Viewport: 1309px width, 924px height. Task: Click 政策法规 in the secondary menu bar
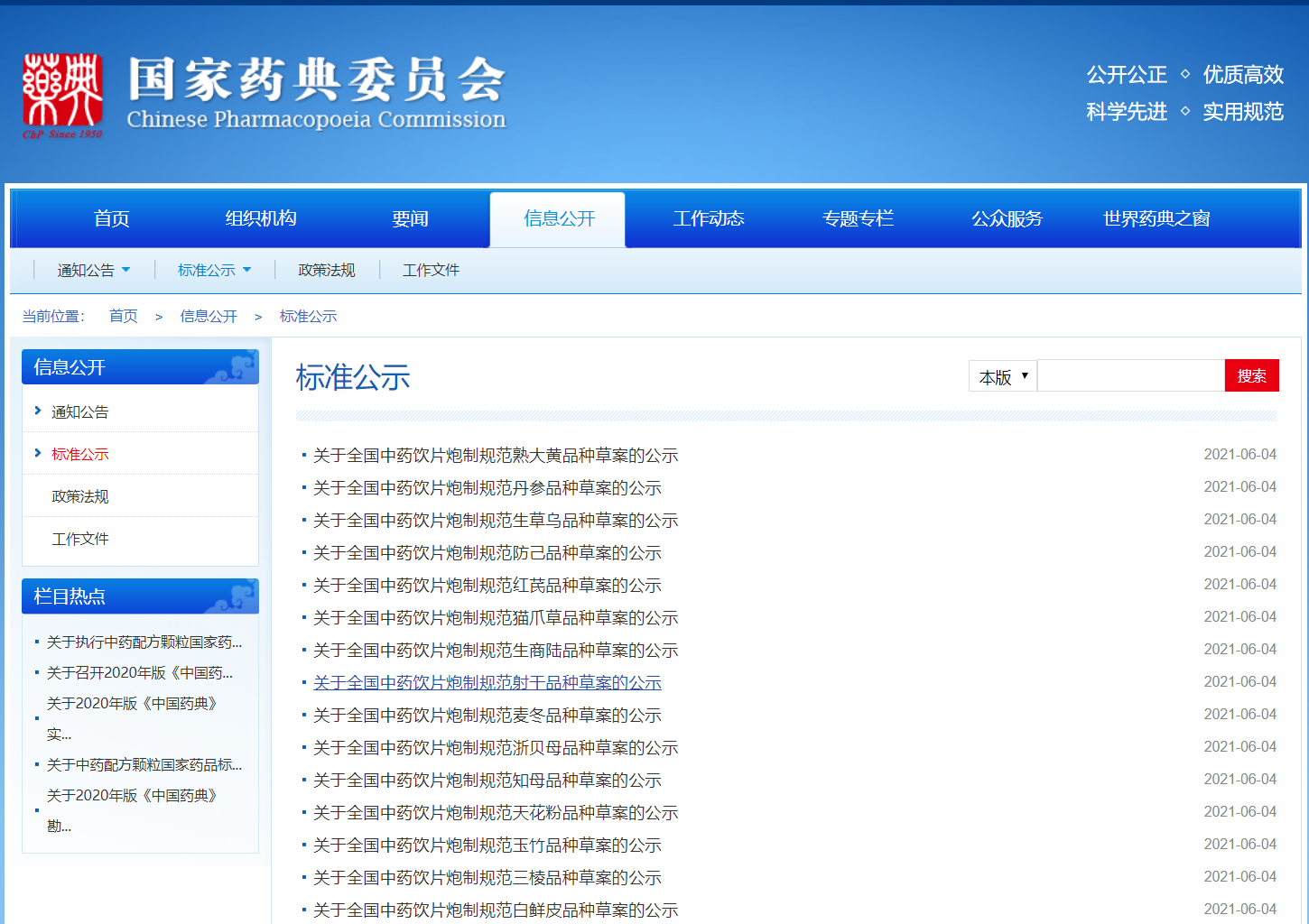327,270
